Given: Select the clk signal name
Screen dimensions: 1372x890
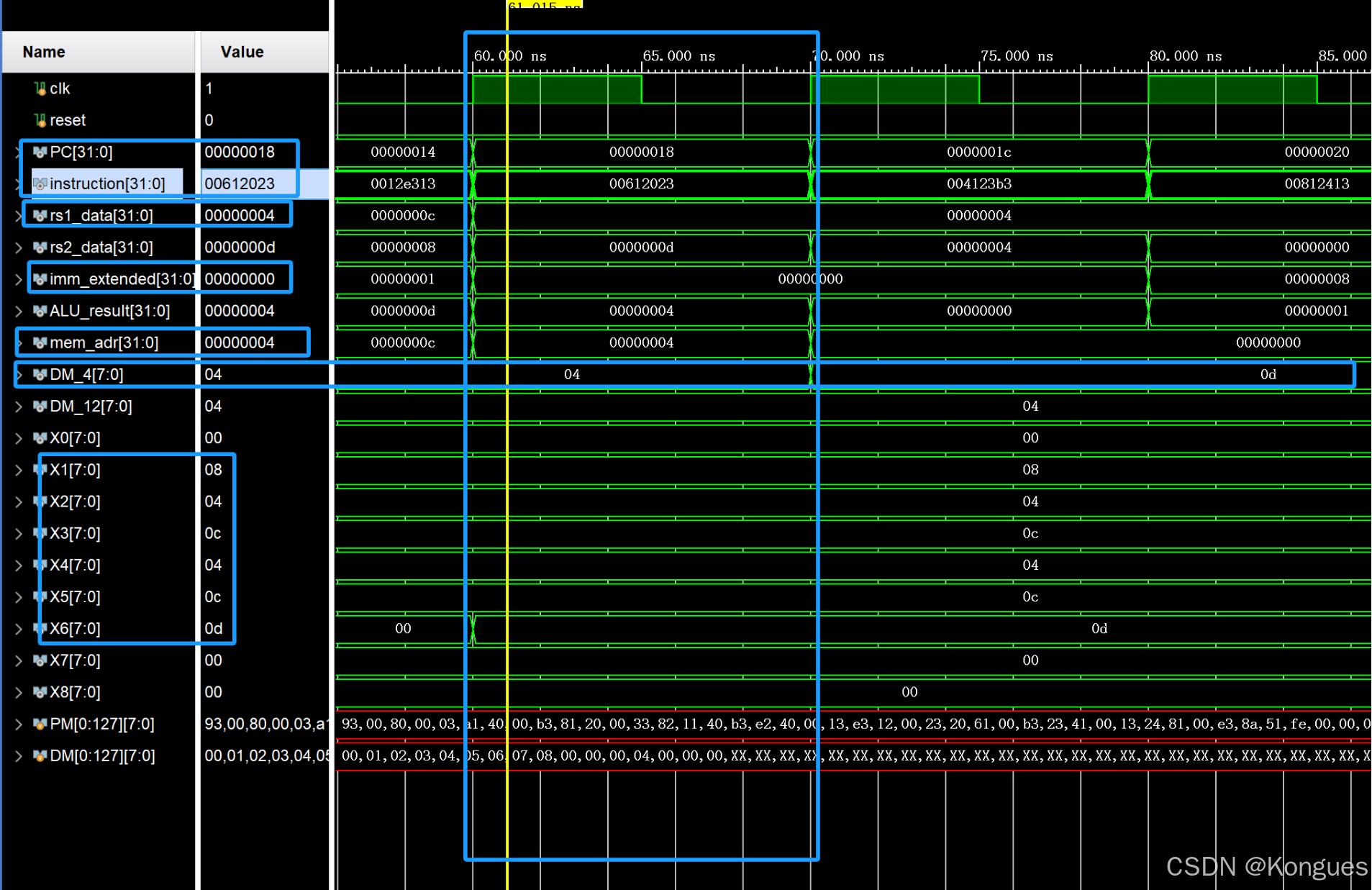Looking at the screenshot, I should 60,88.
